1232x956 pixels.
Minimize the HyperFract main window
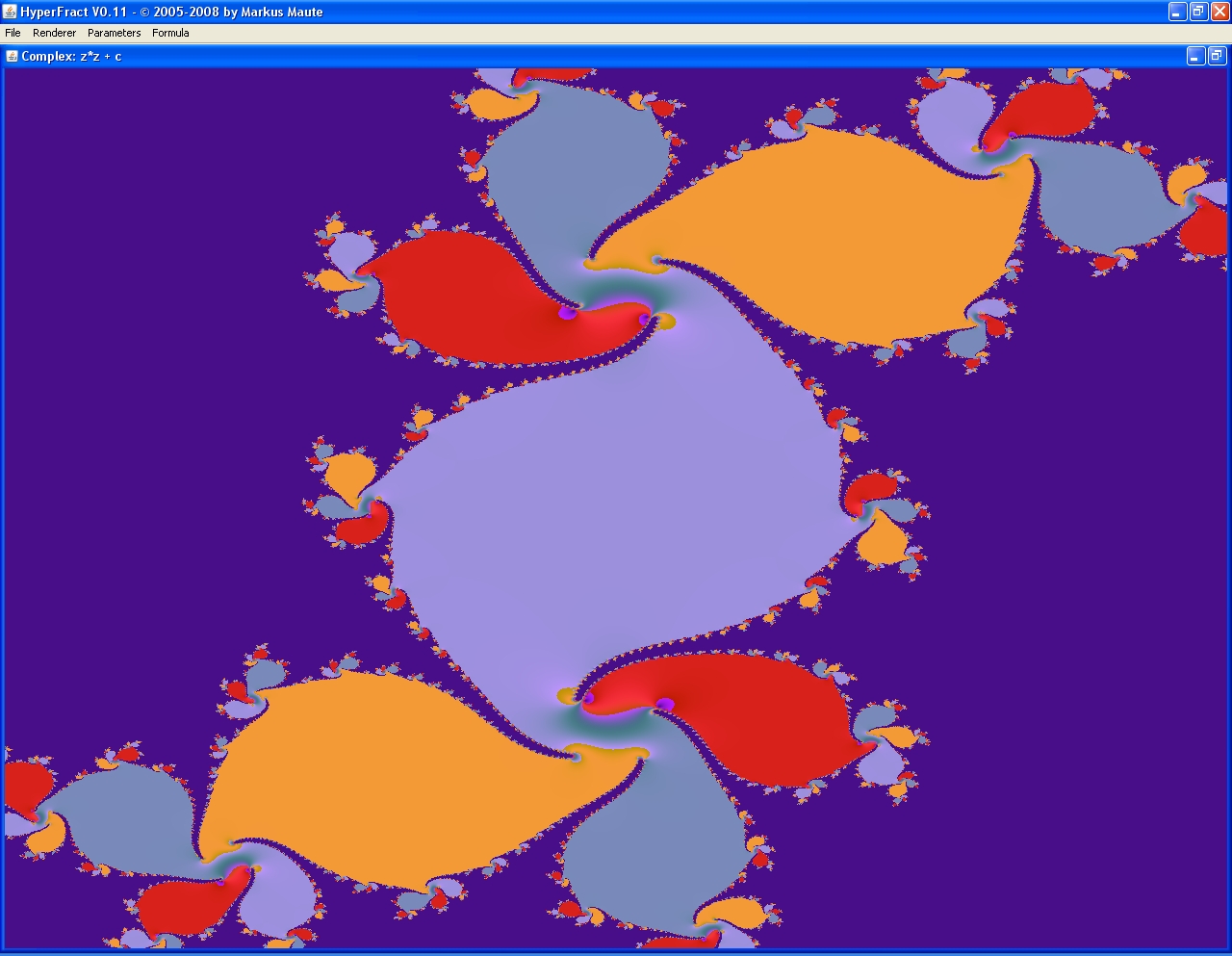click(x=1177, y=12)
